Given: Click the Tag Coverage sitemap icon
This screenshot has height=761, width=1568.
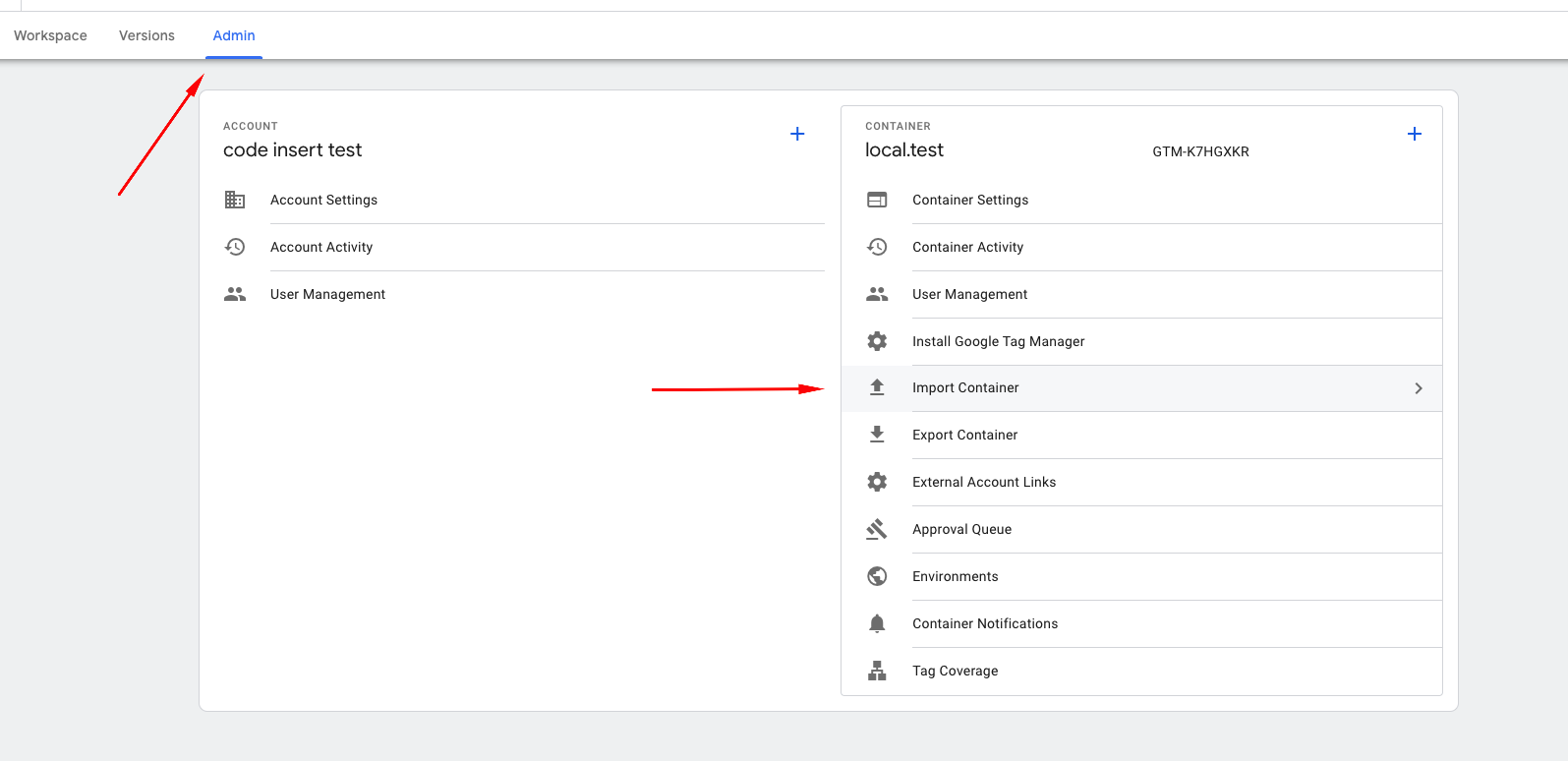Looking at the screenshot, I should coord(877,671).
